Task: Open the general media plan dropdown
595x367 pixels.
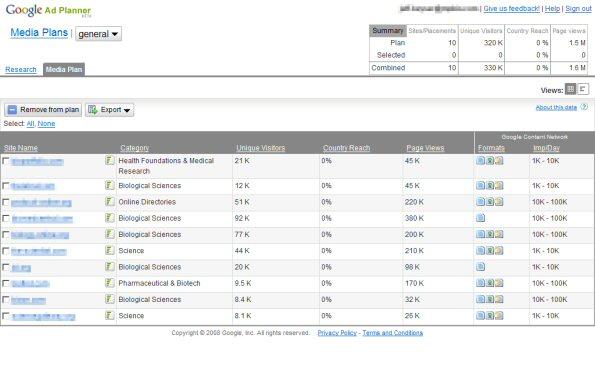Action: click(x=98, y=34)
